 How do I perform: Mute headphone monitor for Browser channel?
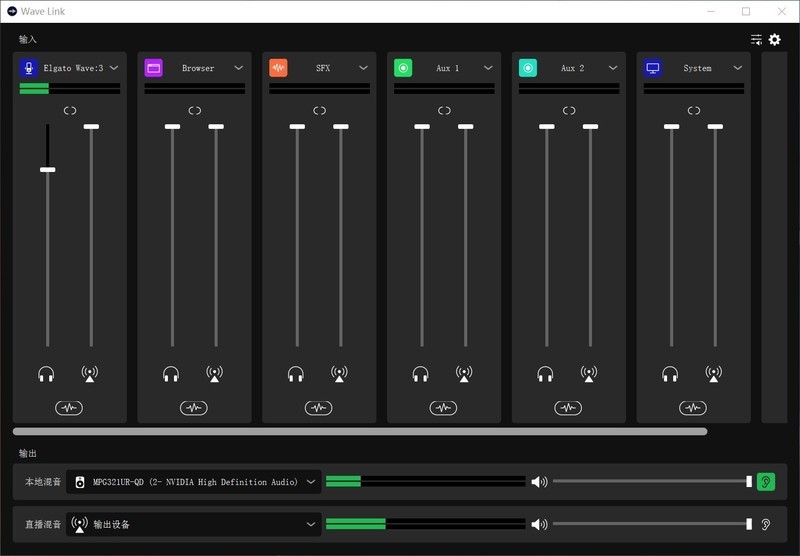[x=171, y=375]
